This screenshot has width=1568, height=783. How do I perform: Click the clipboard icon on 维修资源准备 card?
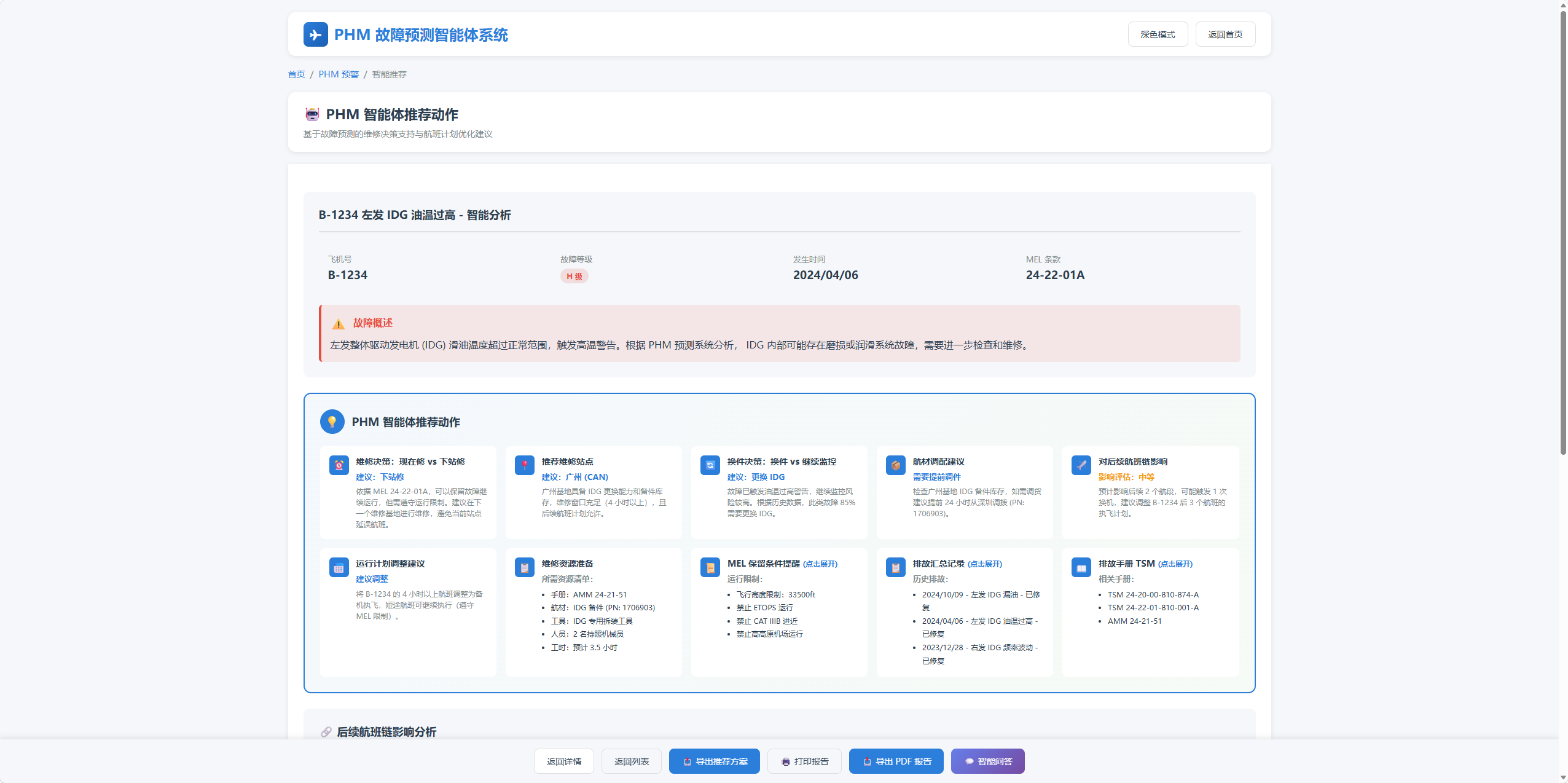[524, 567]
